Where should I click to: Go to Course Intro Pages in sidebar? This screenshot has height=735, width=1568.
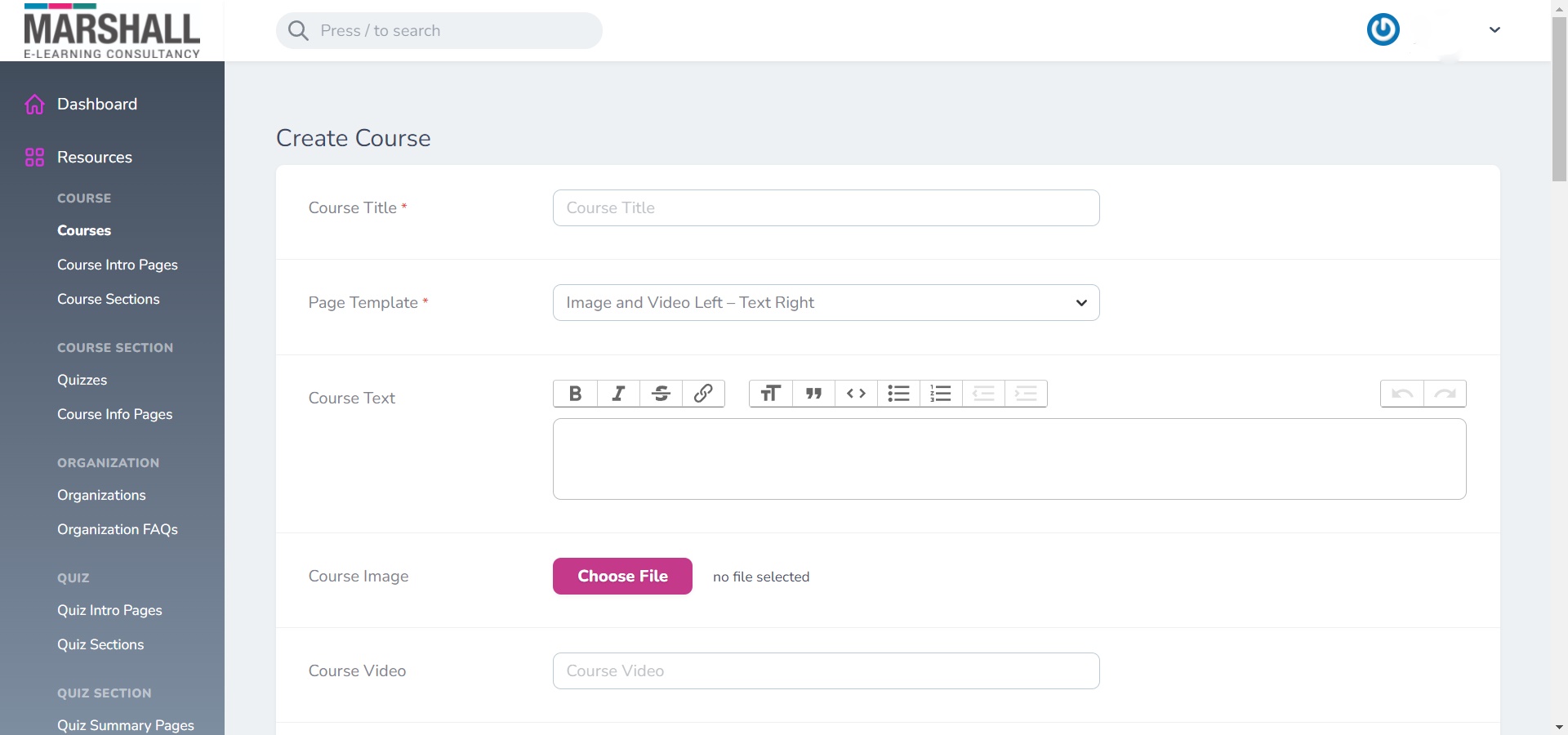click(x=117, y=265)
